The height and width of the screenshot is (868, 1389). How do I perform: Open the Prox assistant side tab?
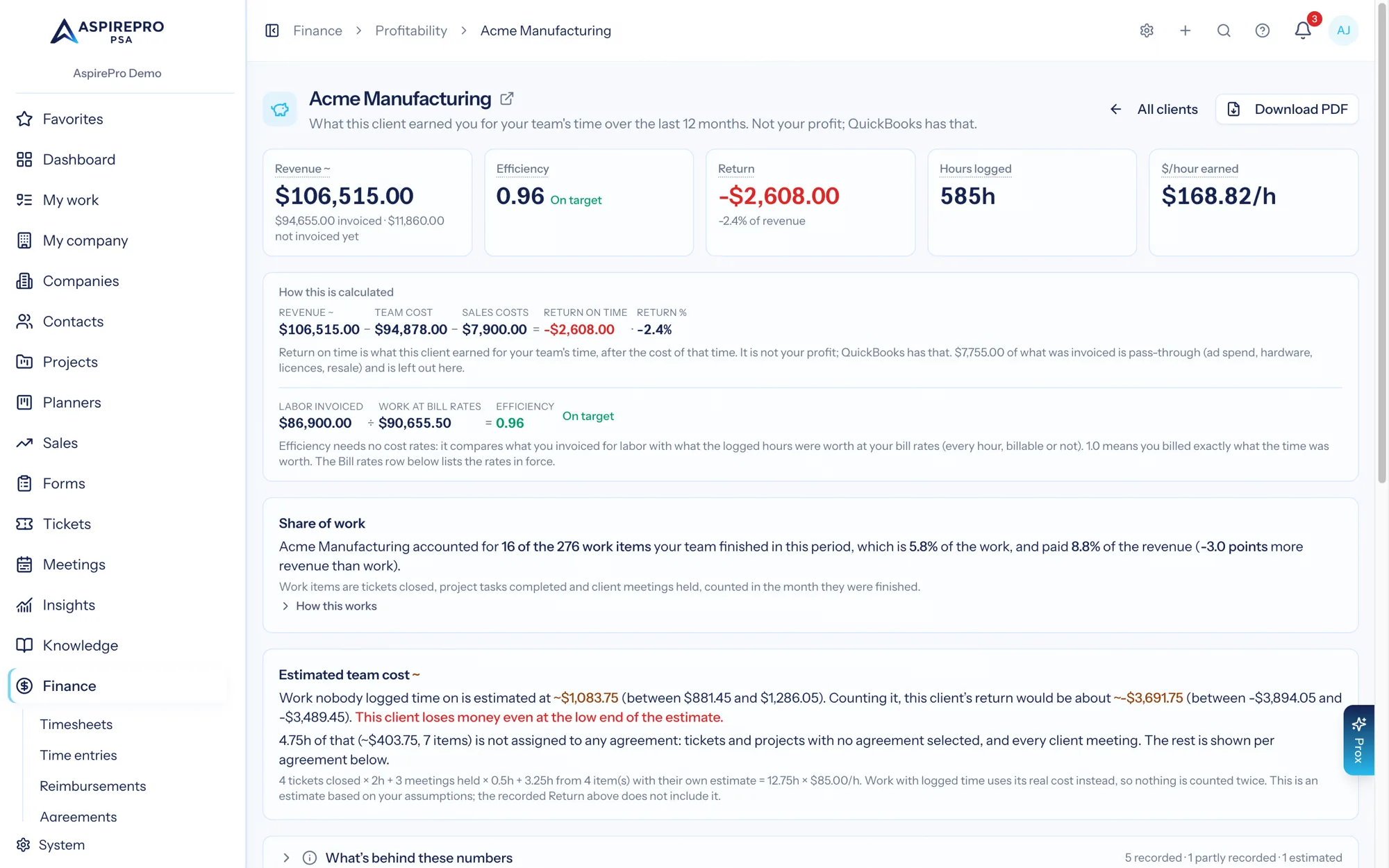point(1358,740)
